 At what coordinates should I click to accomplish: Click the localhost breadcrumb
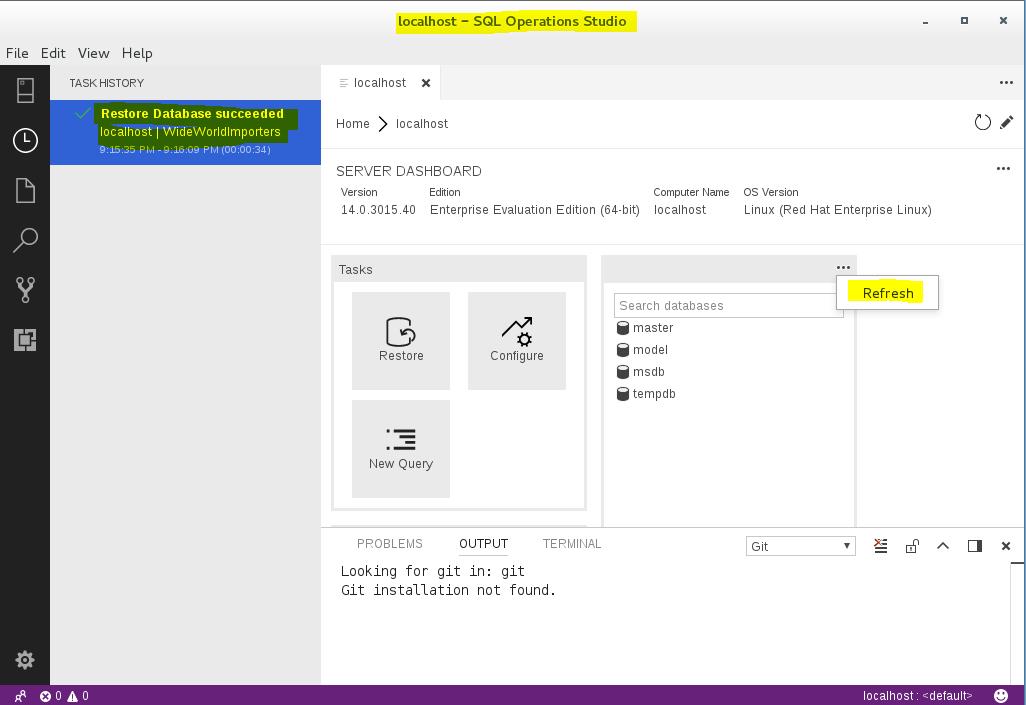pyautogui.click(x=422, y=124)
